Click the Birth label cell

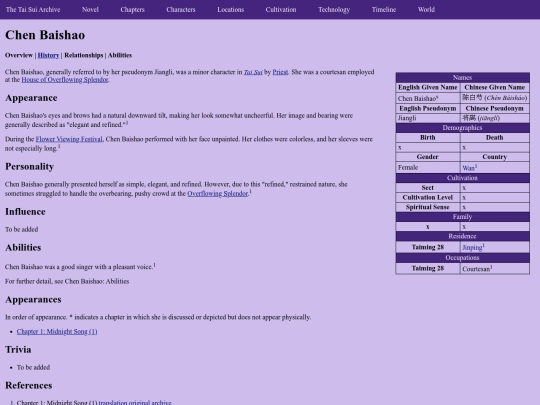[428, 138]
